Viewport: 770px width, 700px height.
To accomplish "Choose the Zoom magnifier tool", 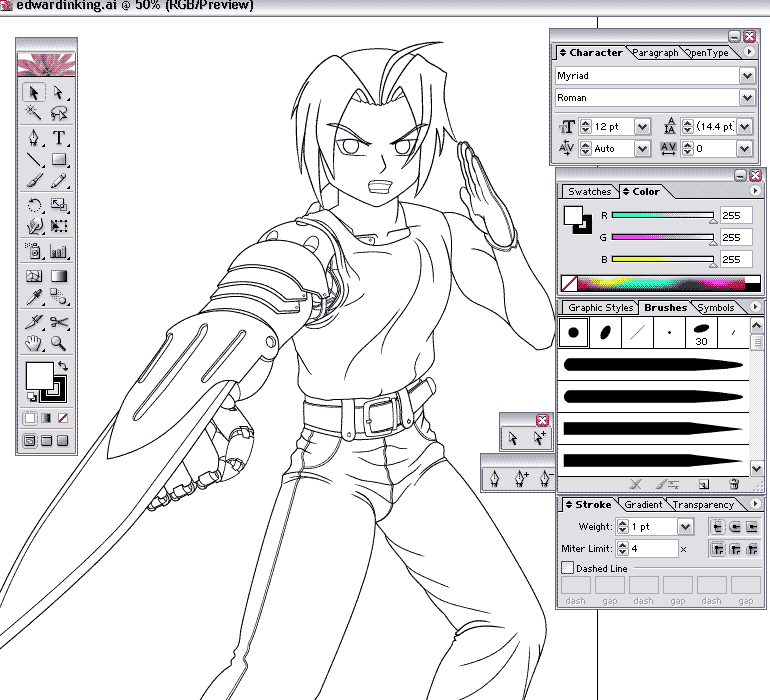I will [59, 343].
